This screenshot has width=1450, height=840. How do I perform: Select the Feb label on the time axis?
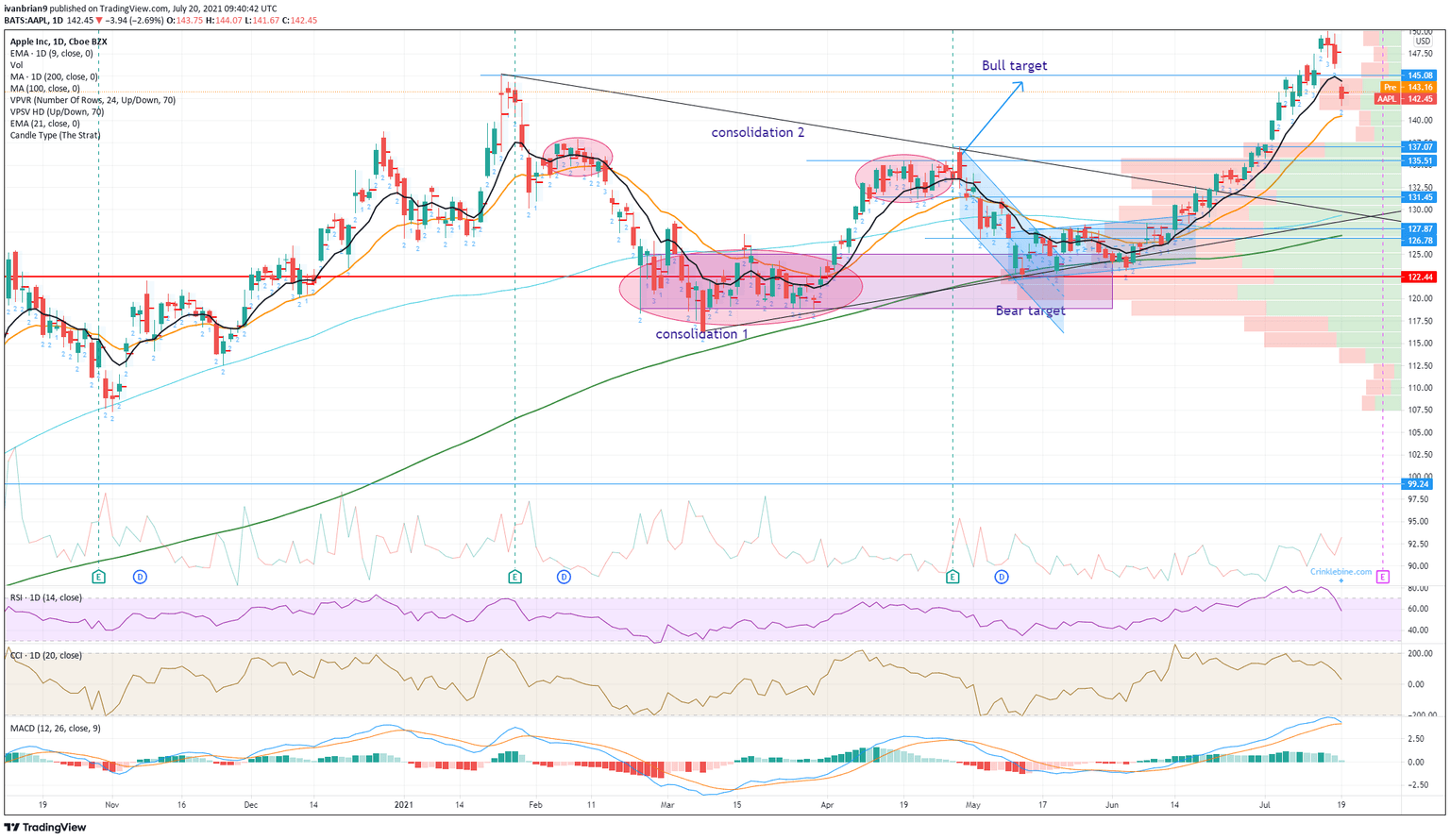535,805
